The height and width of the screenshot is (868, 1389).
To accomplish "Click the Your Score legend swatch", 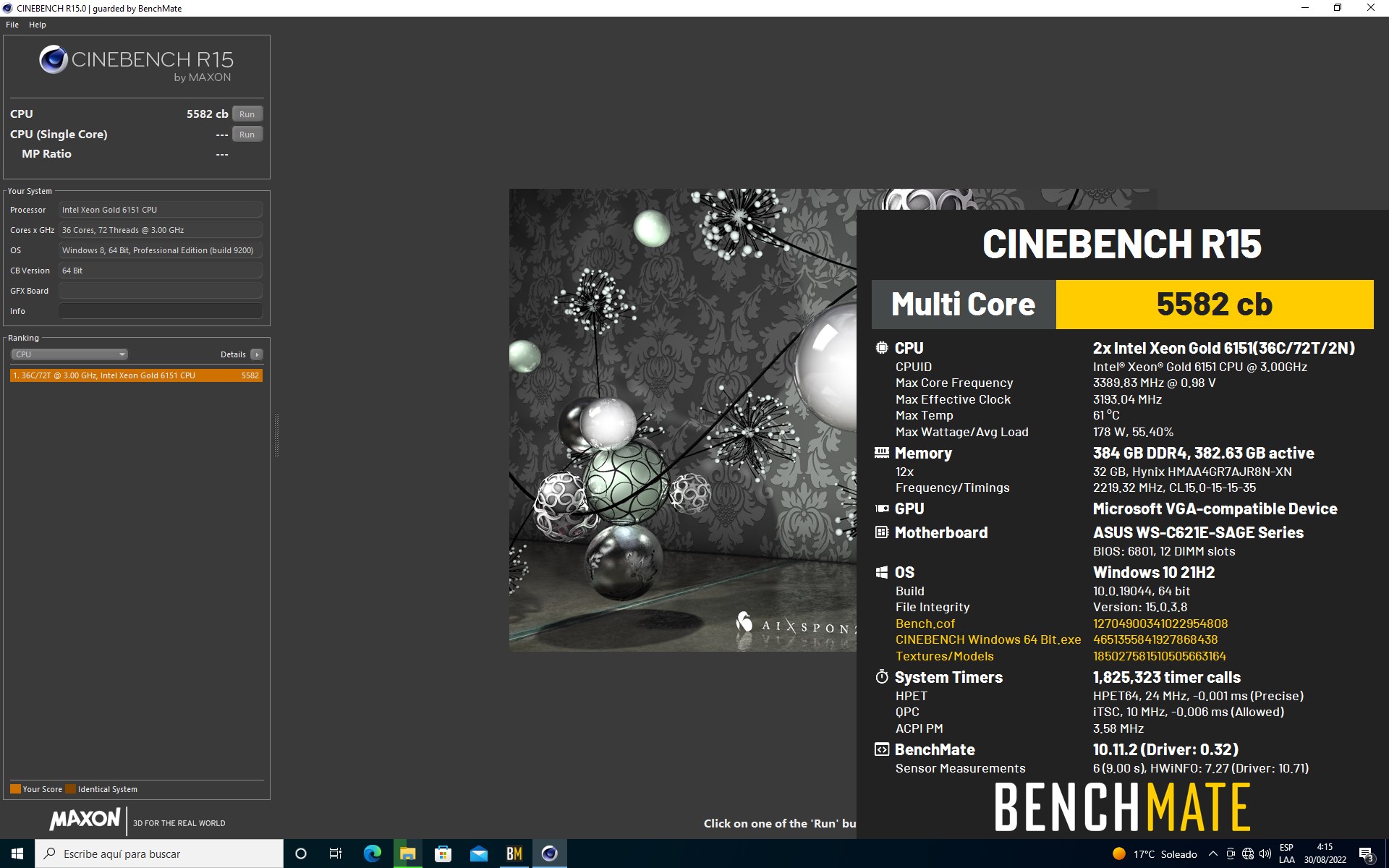I will [15, 789].
